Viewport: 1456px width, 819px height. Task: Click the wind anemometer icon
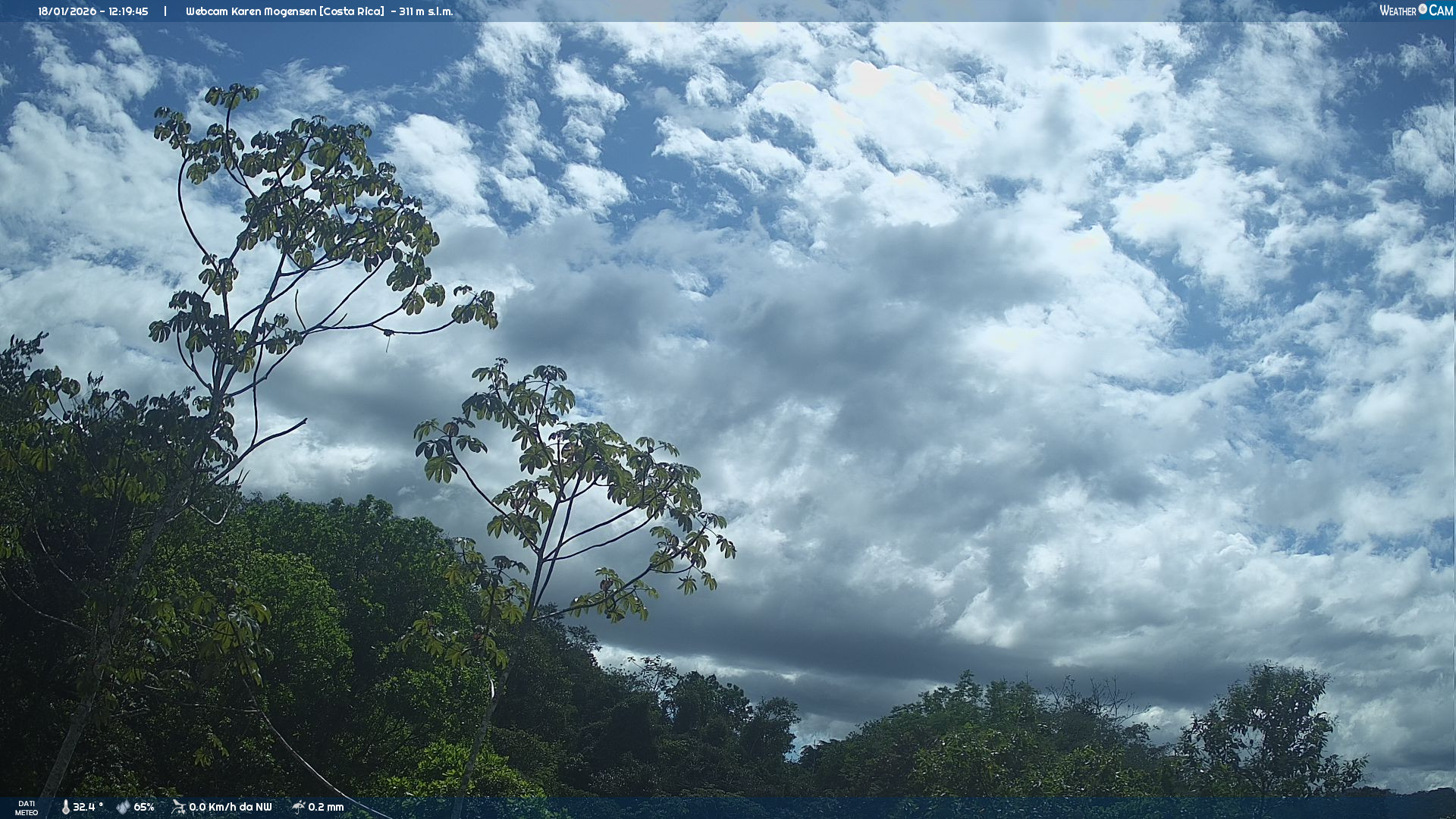tap(178, 807)
